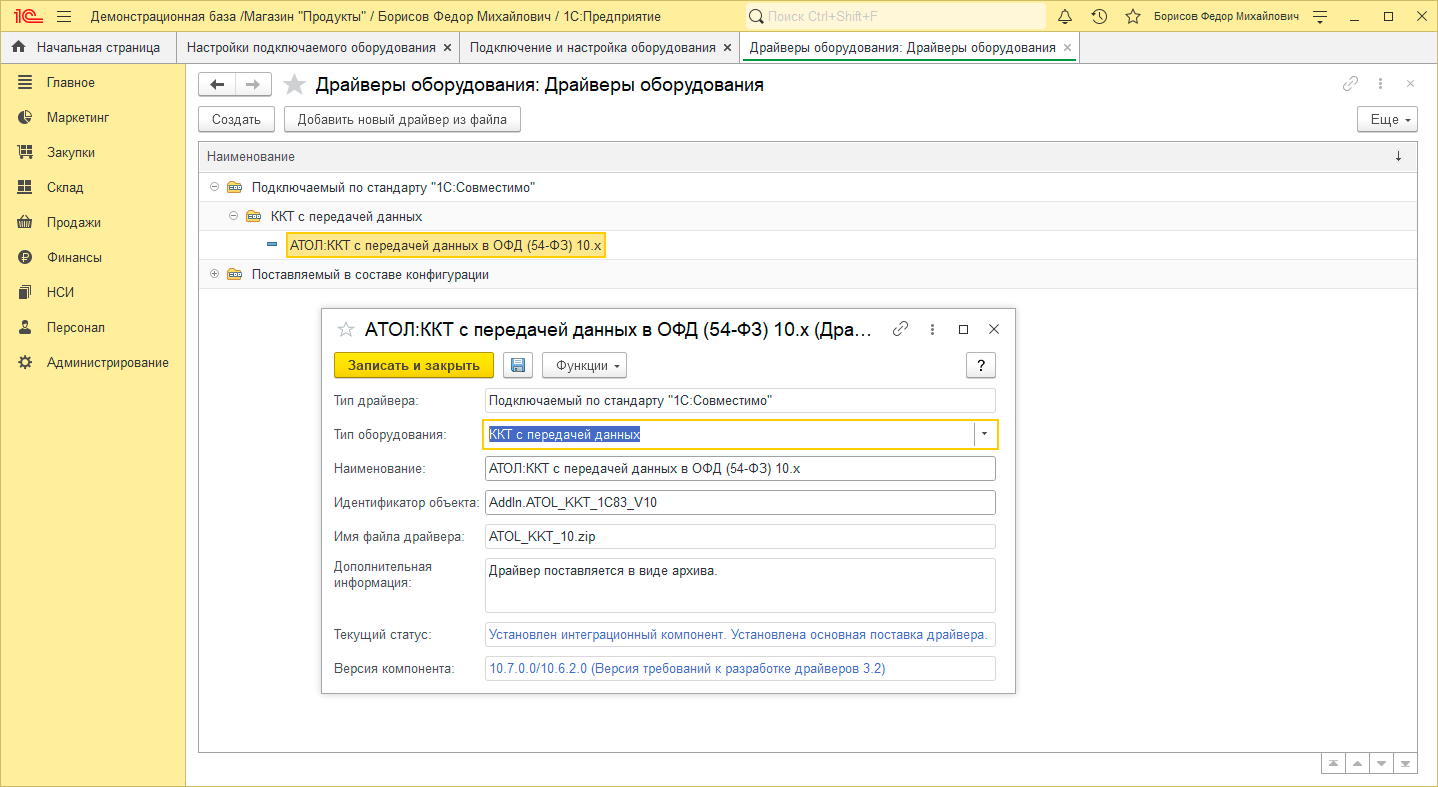1438x787 pixels.
Task: Collapse the "Подключаемый по стандарту" group
Action: click(214, 187)
